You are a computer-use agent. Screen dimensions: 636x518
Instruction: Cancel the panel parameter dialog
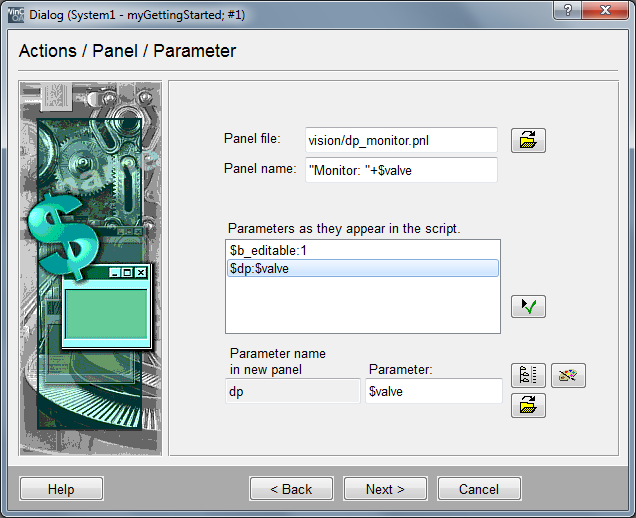coord(478,489)
